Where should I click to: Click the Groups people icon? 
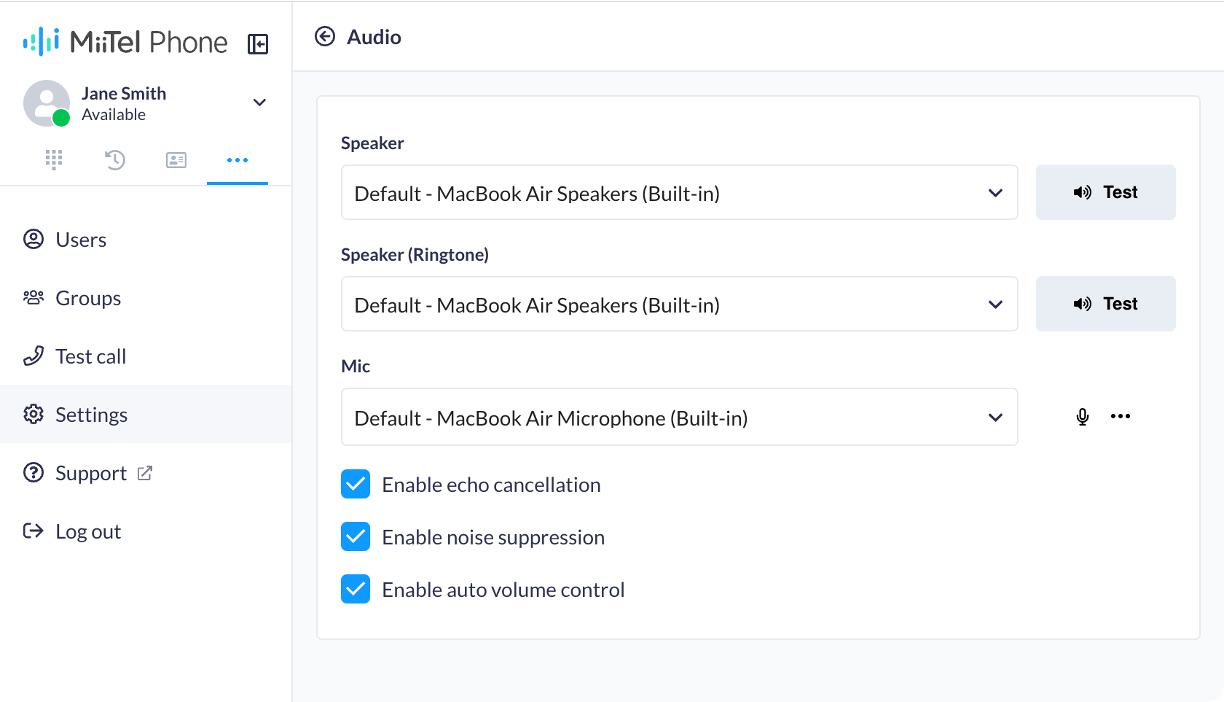tap(34, 297)
